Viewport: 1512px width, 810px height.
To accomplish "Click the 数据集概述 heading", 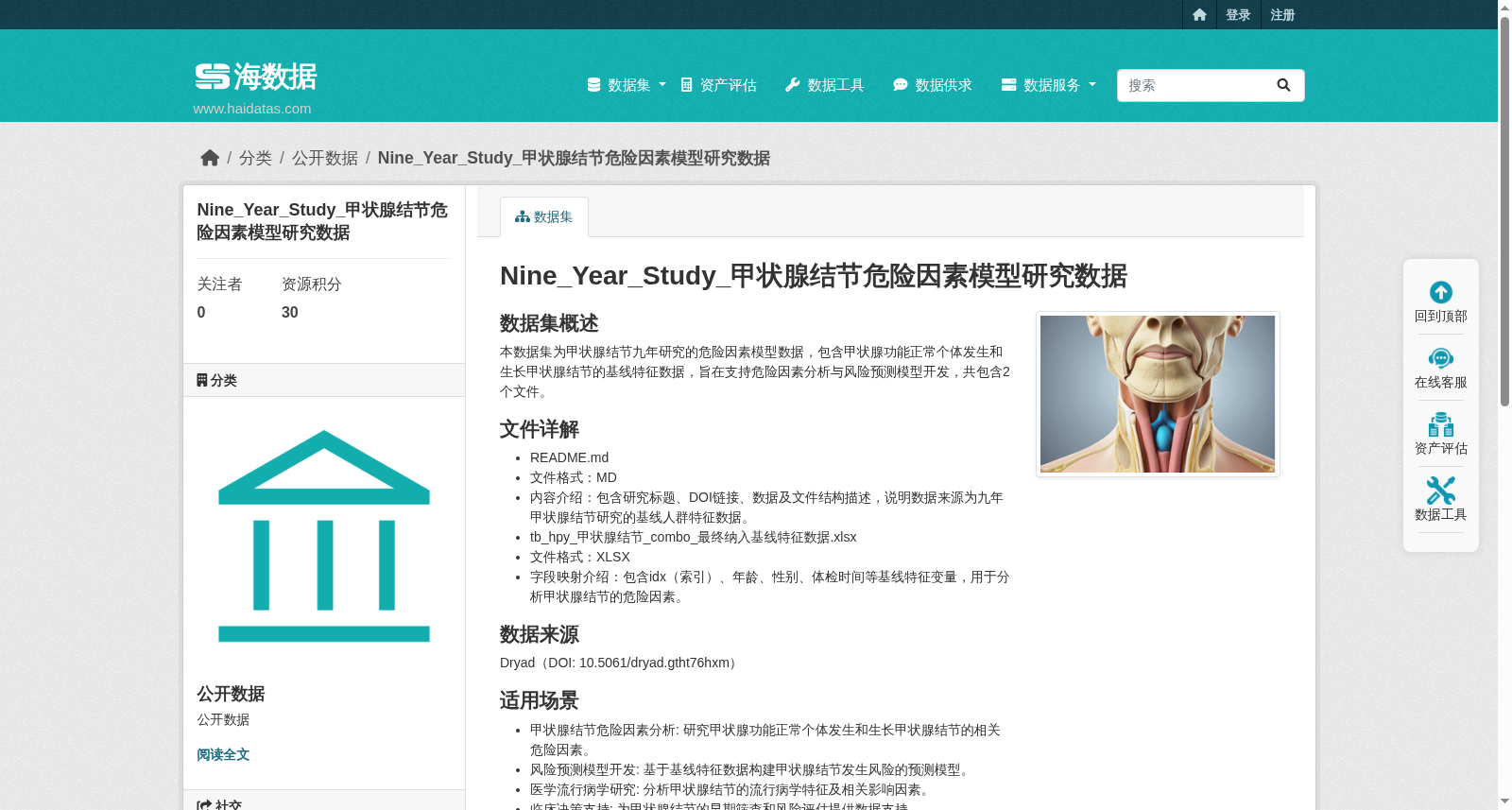I will (x=549, y=323).
